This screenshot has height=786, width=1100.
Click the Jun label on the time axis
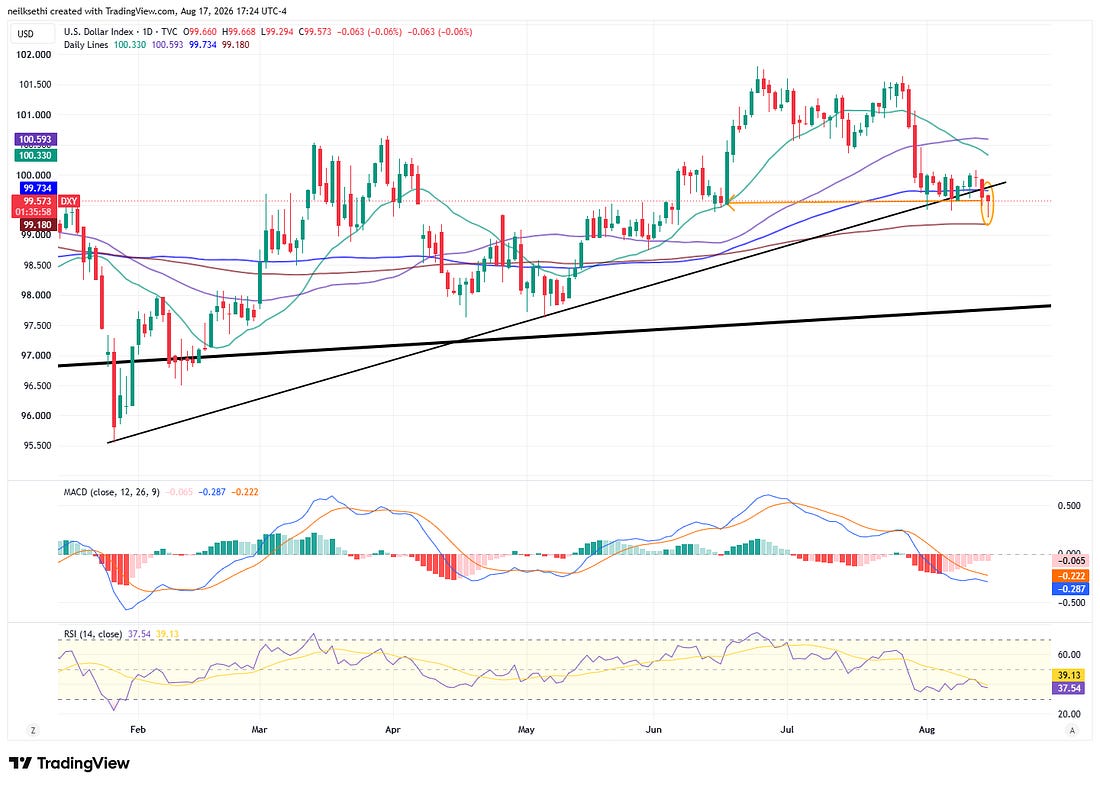tap(653, 730)
